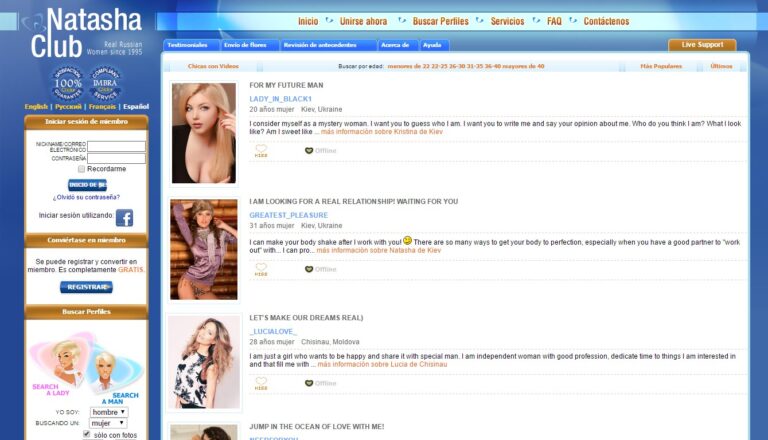The image size is (768, 440).
Task: Click the heart Hiss icon for GREATEST_PLEASURE
Action: click(261, 269)
